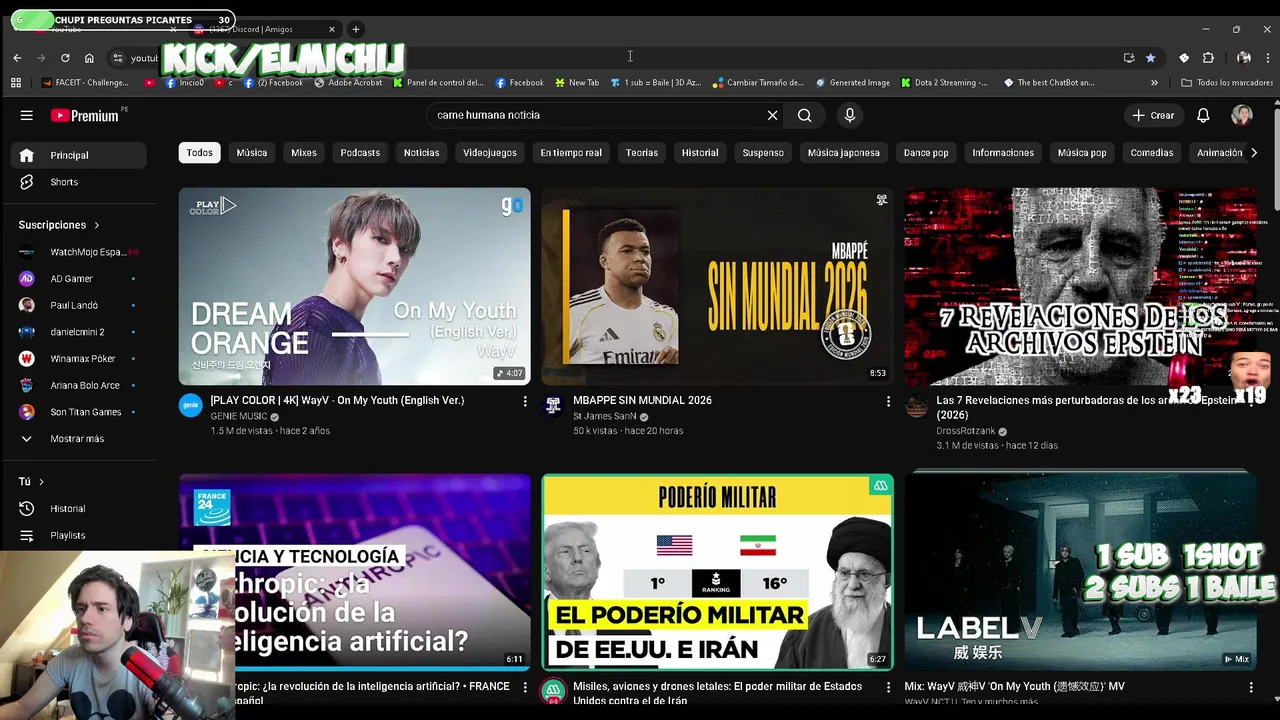The height and width of the screenshot is (720, 1280).
Task: Open DrossRotzank channel avatar
Action: (x=916, y=405)
